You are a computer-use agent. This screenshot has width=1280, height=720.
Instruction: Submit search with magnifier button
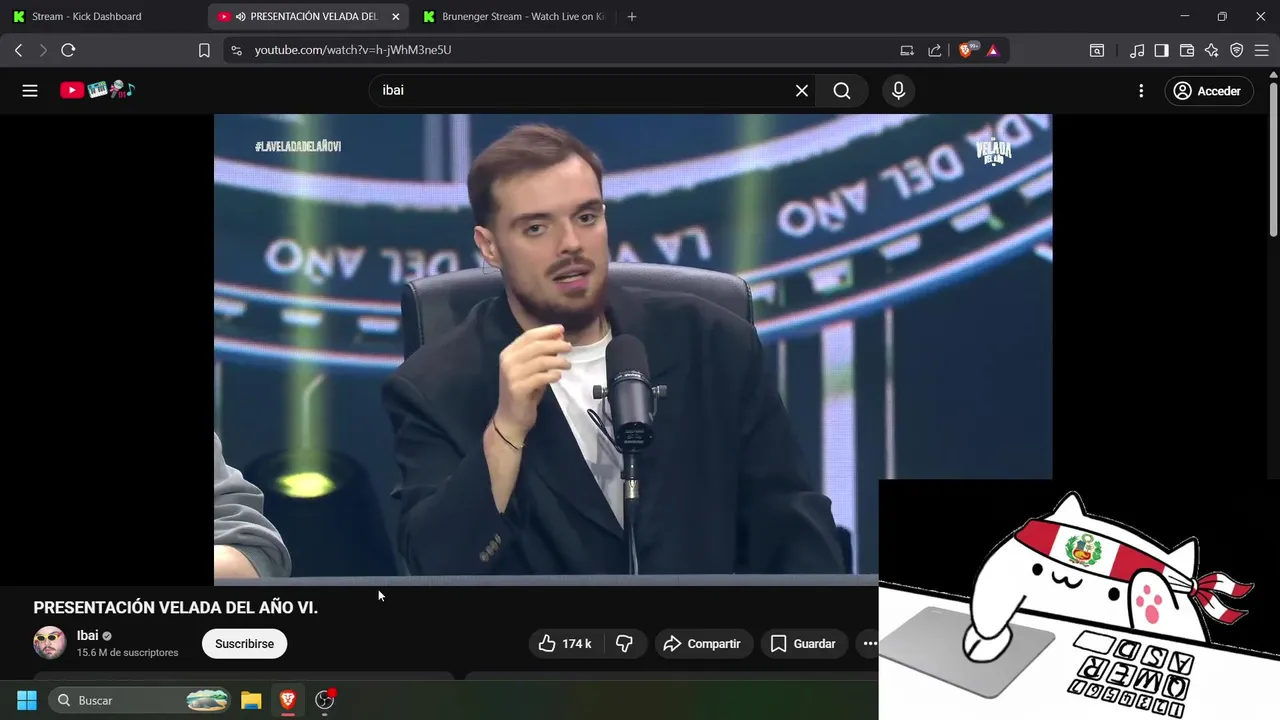pos(842,90)
